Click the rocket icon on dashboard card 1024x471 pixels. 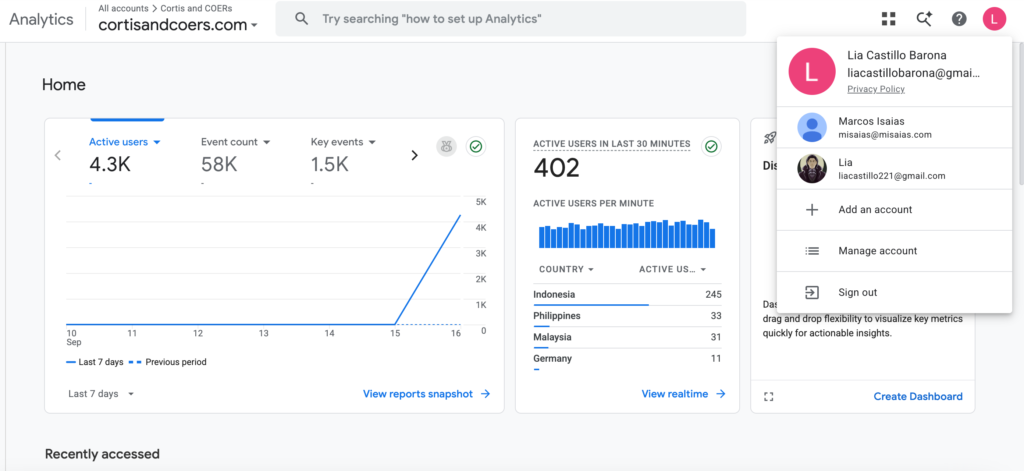pos(769,138)
